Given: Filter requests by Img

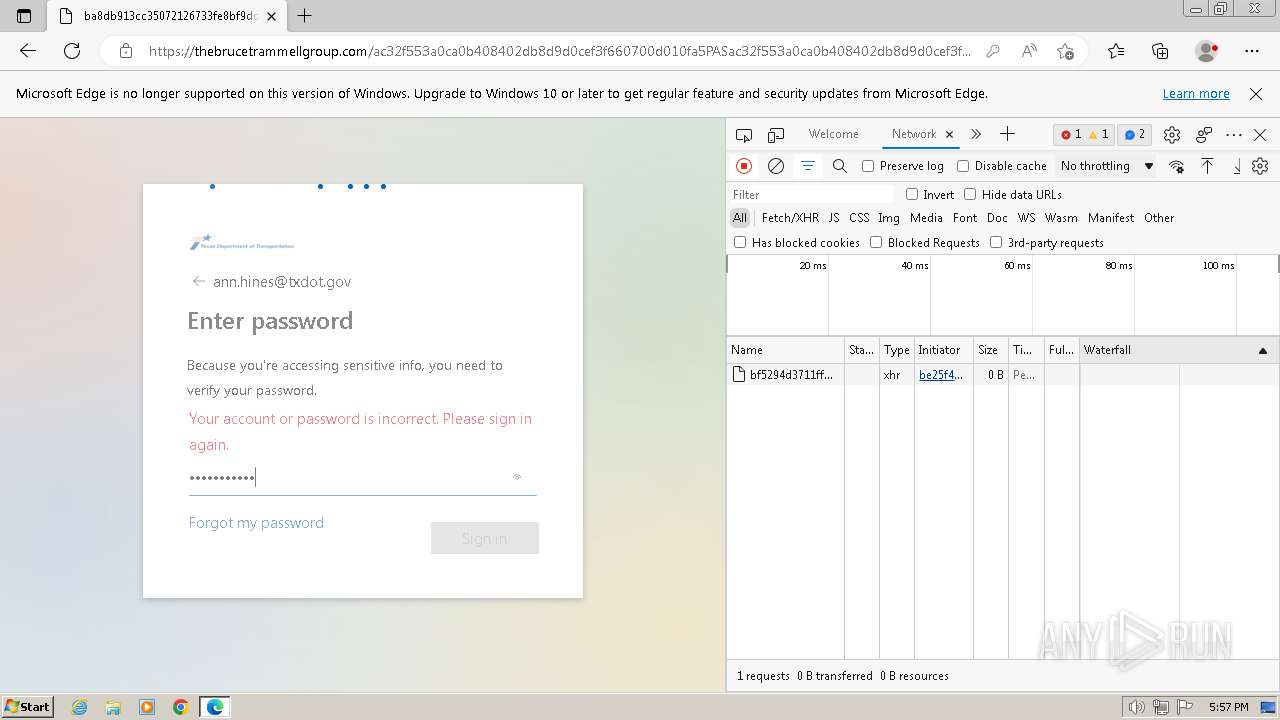Looking at the screenshot, I should [888, 218].
